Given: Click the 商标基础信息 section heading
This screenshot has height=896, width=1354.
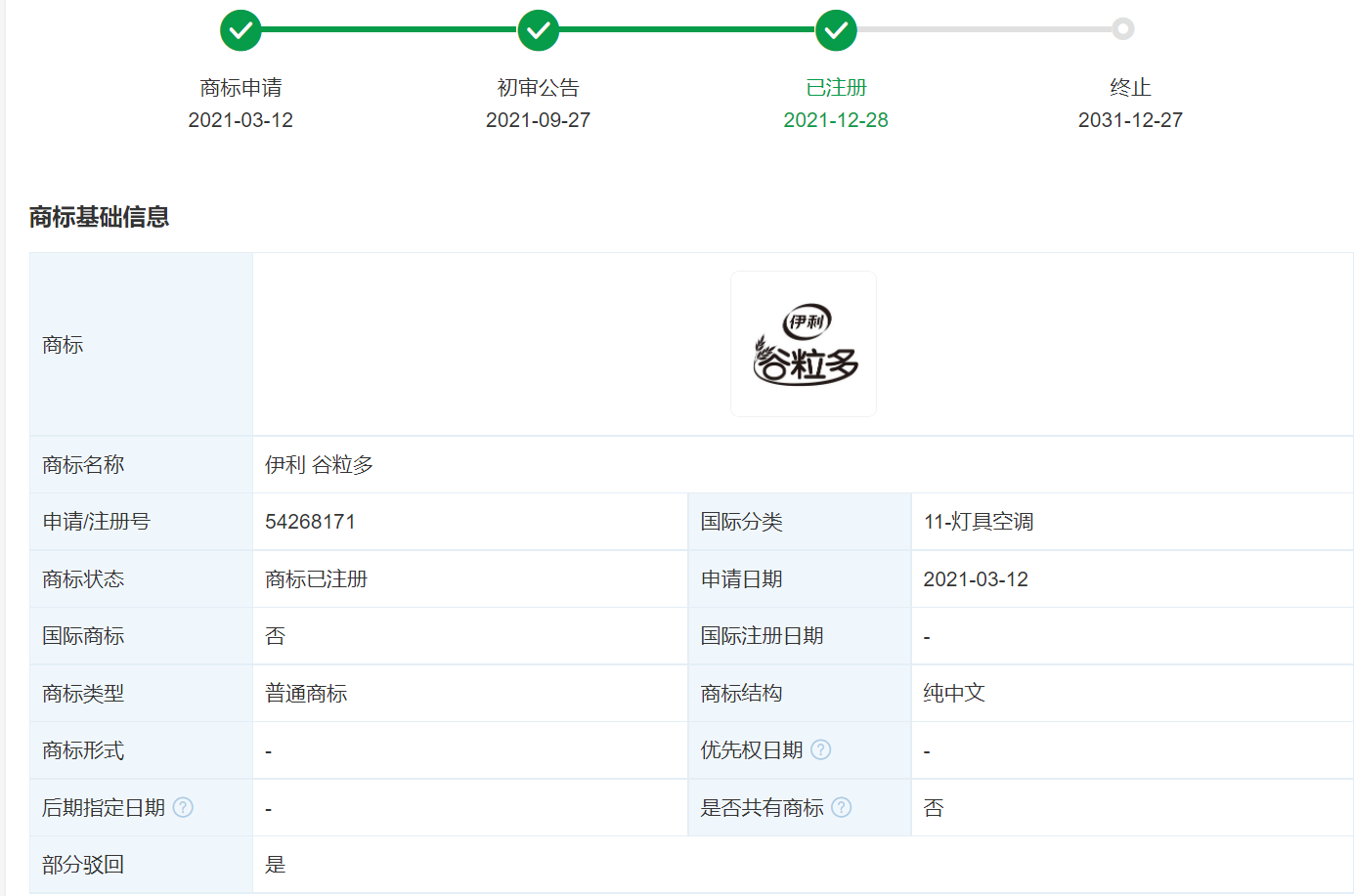Looking at the screenshot, I should coord(99,217).
